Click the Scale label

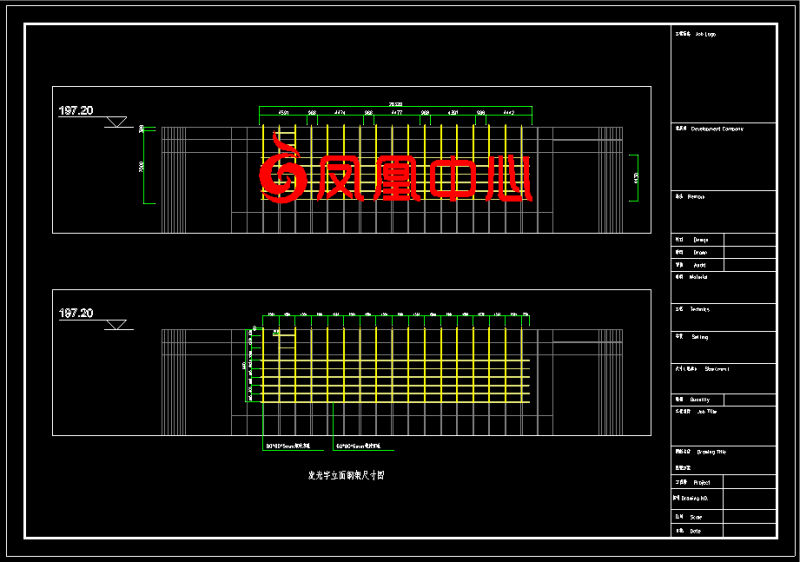pyautogui.click(x=689, y=517)
